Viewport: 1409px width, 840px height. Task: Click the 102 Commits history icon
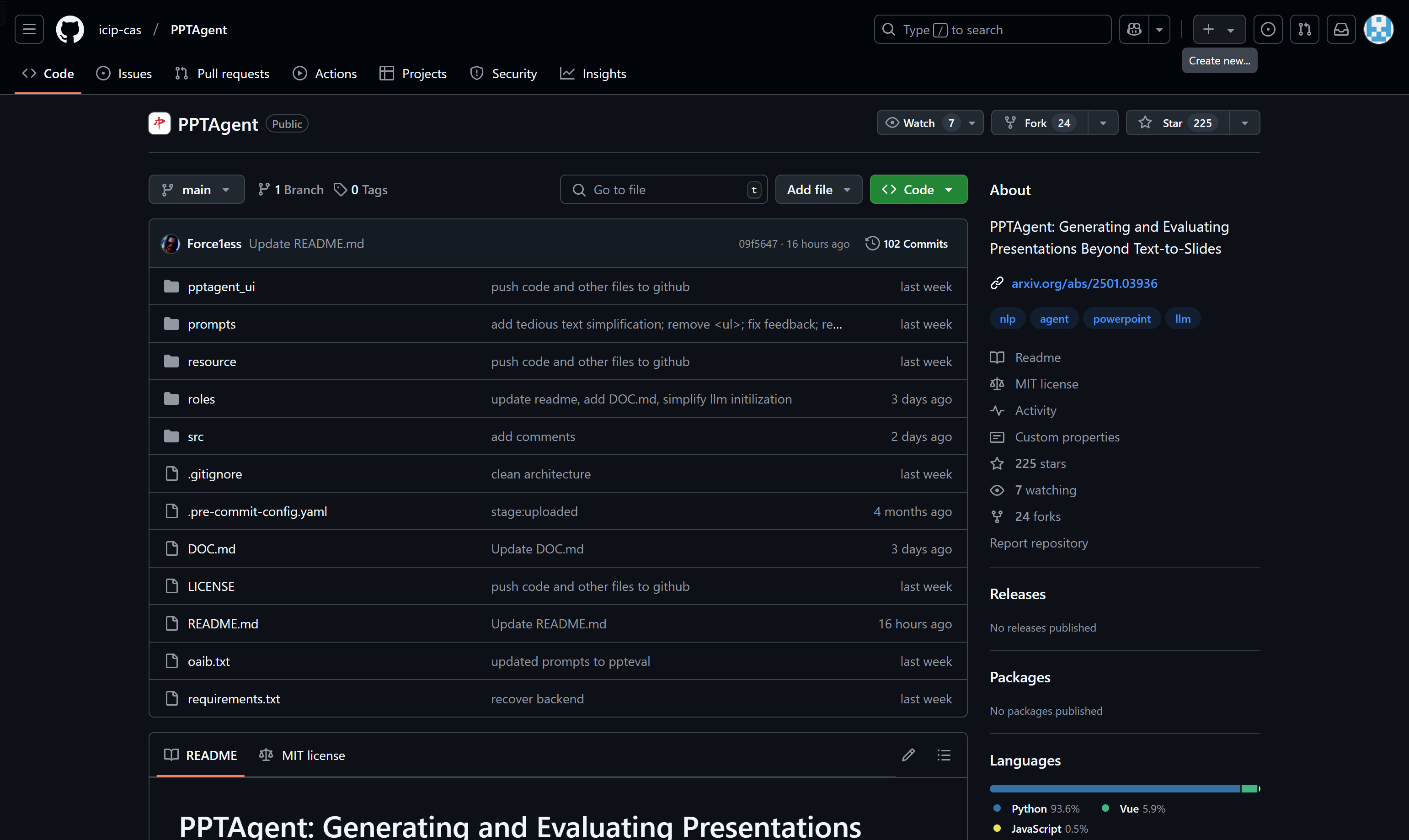[x=872, y=244]
